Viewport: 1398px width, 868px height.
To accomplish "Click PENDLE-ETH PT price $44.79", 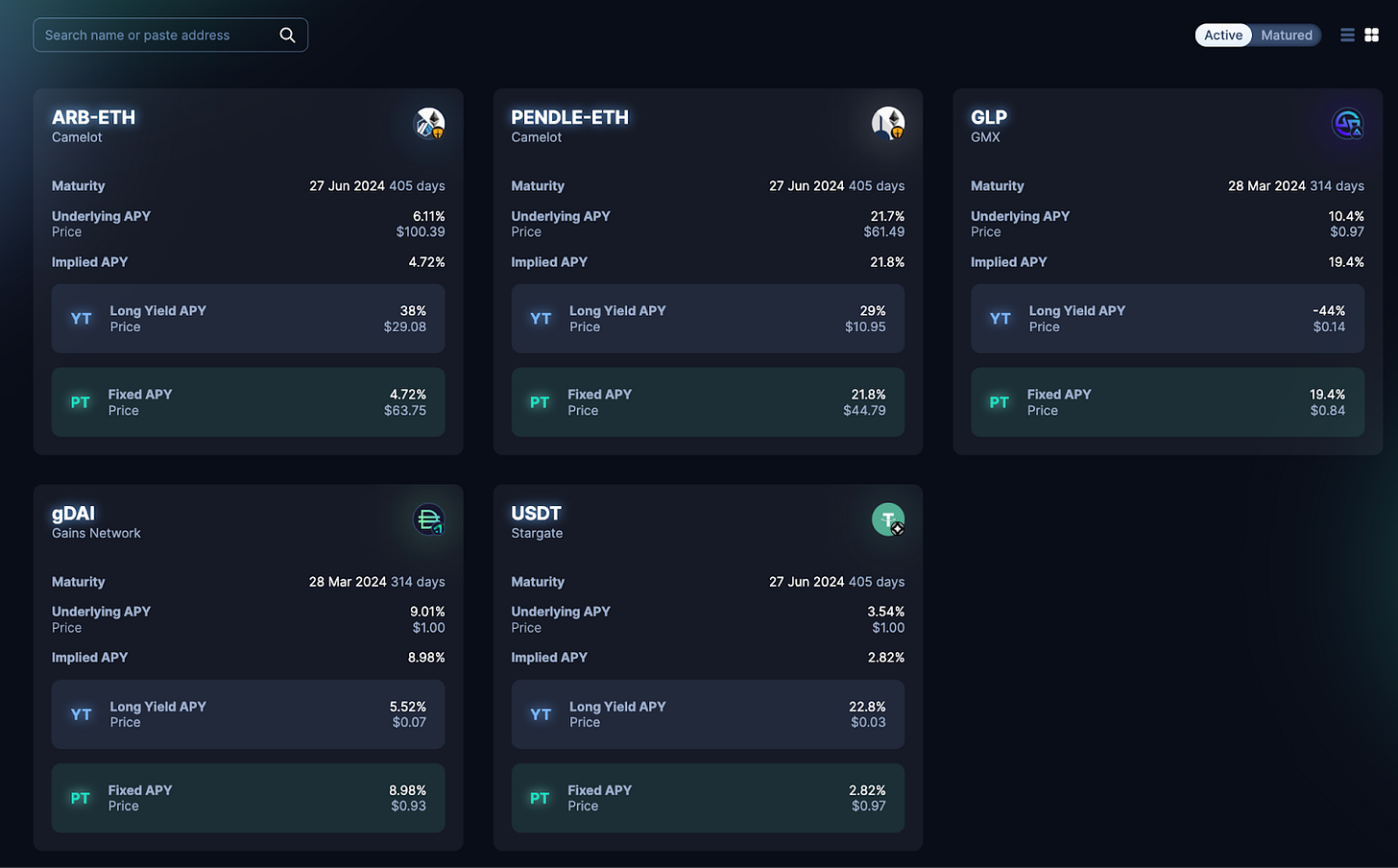I will [x=864, y=411].
